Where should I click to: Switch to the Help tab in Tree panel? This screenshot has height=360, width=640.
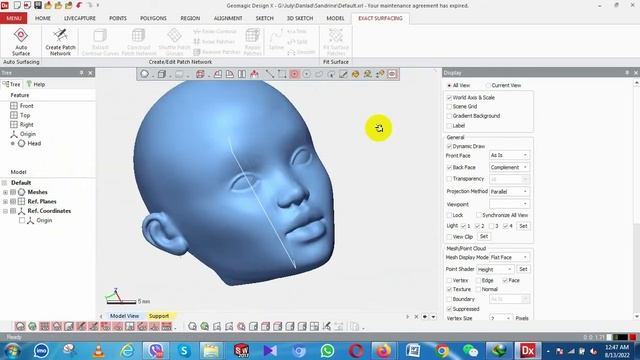36,84
